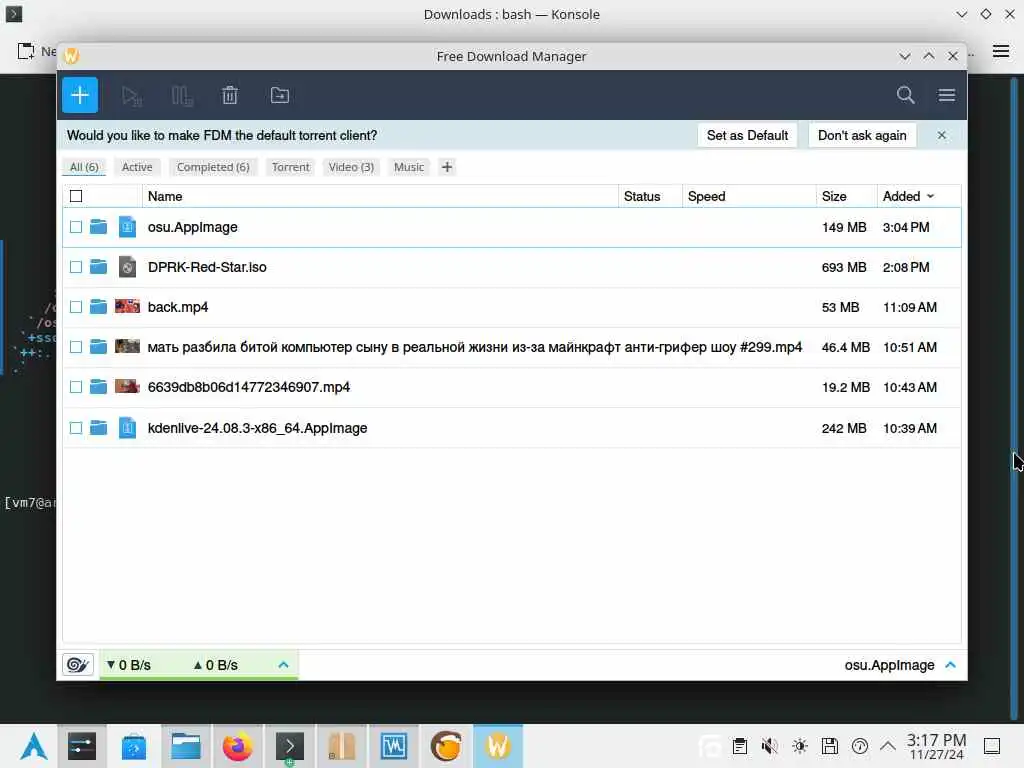Click Konsole terminal taskbar icon
1024x768 pixels.
(289, 746)
